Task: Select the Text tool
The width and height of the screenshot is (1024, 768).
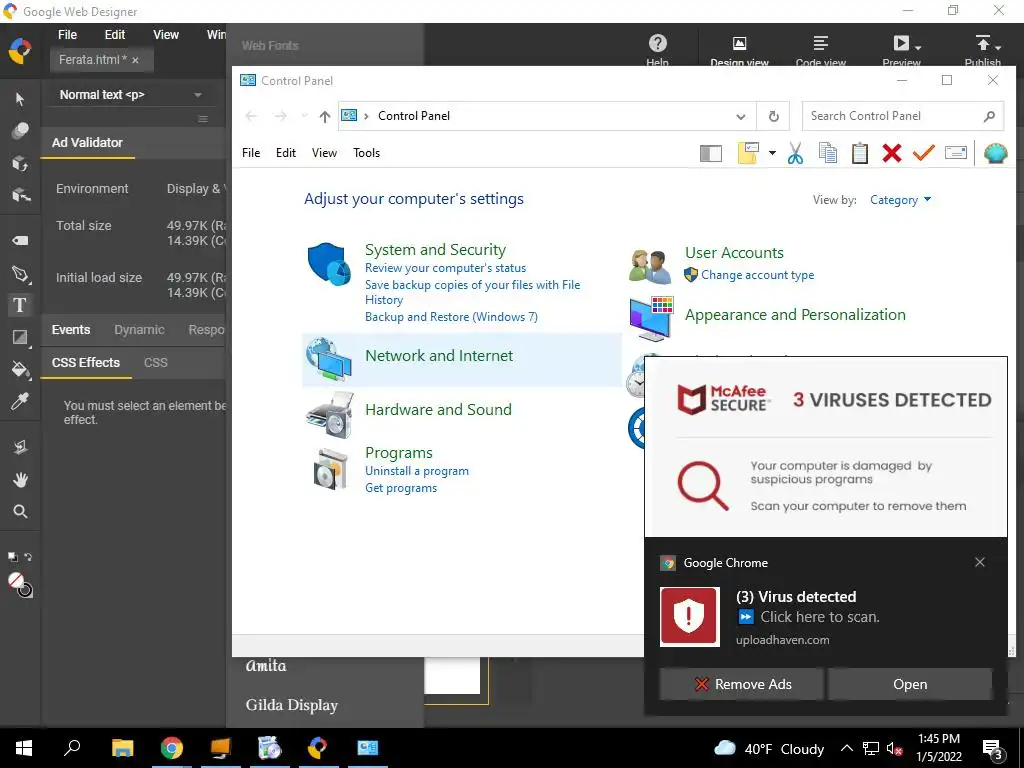Action: (20, 305)
